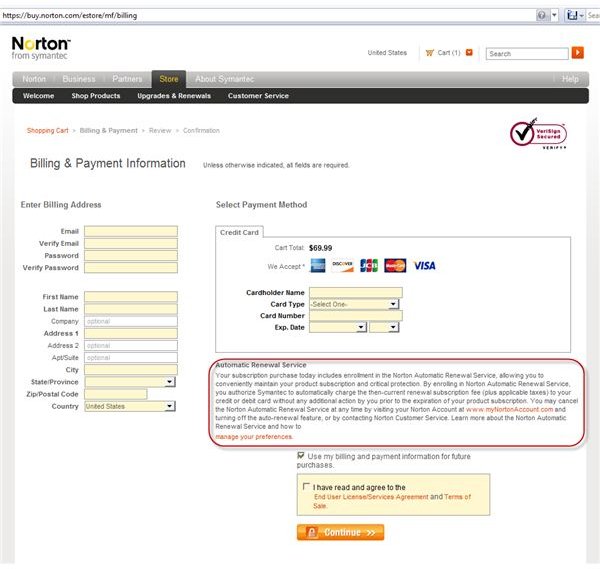Open the Country dropdown
This screenshot has height=569, width=600.
pyautogui.click(x=130, y=406)
